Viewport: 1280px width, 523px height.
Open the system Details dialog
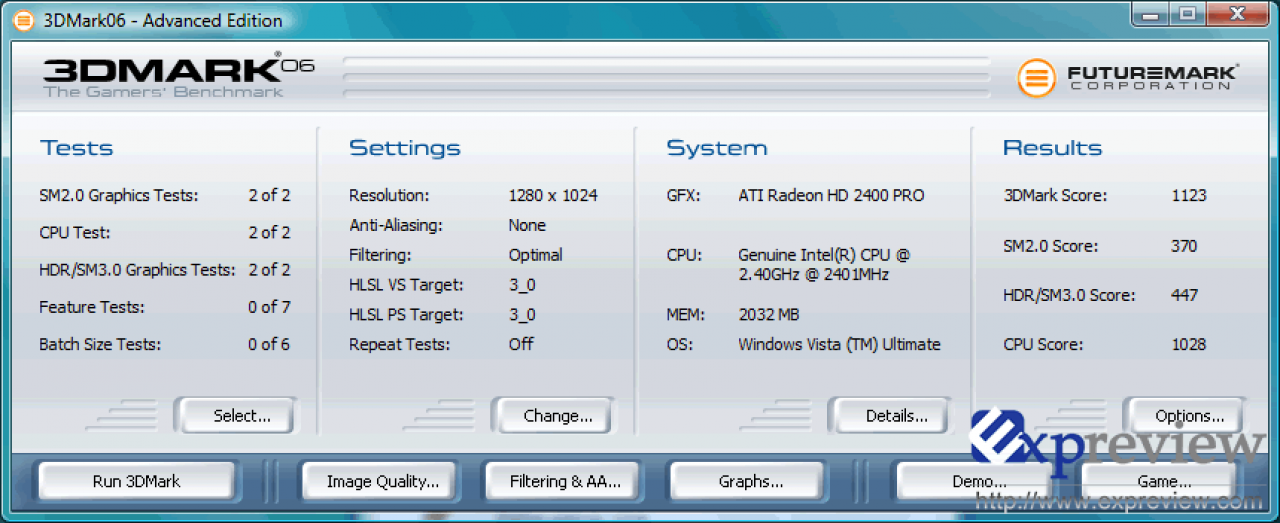tap(889, 416)
